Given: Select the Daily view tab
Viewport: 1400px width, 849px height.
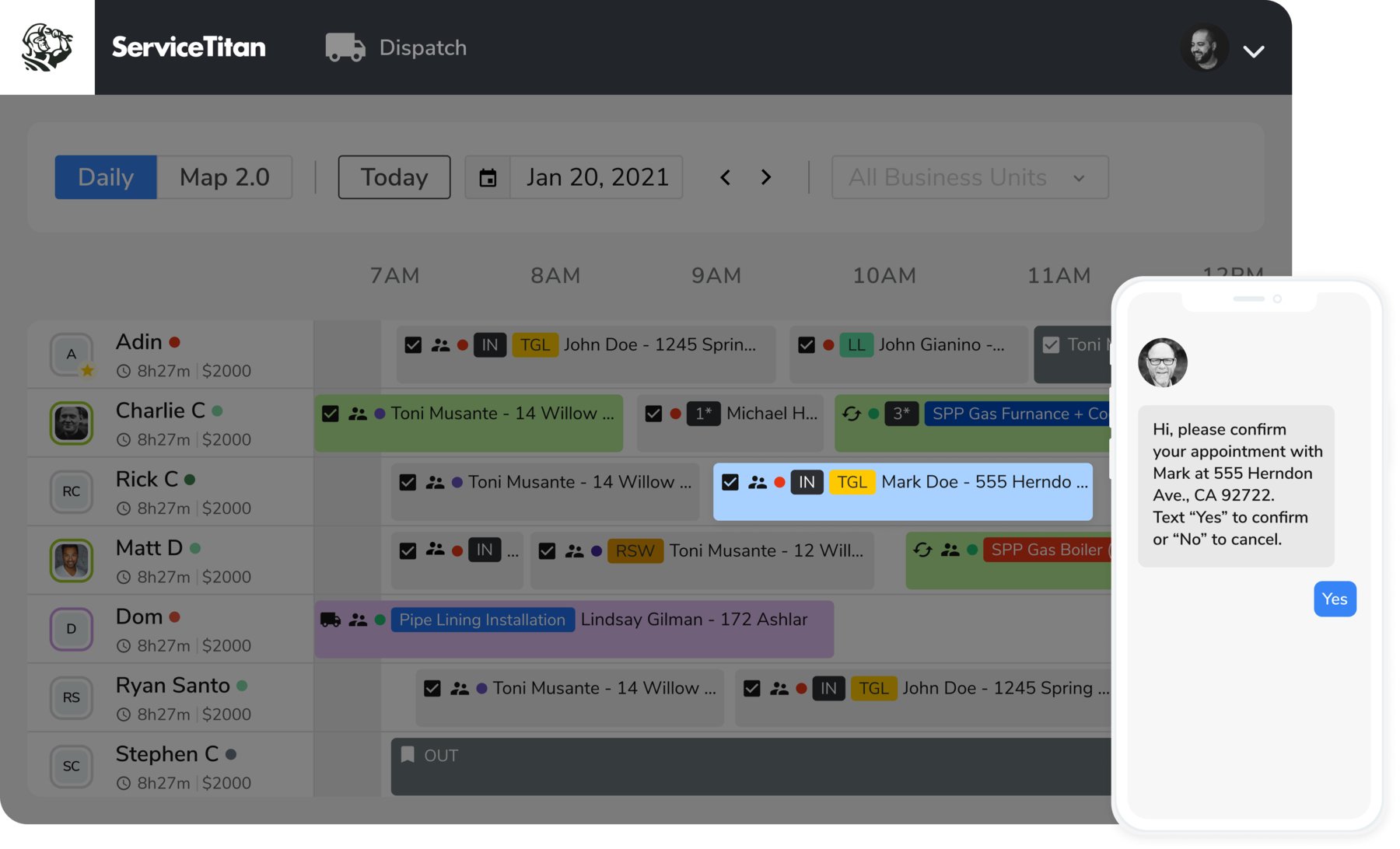Looking at the screenshot, I should click(x=105, y=177).
